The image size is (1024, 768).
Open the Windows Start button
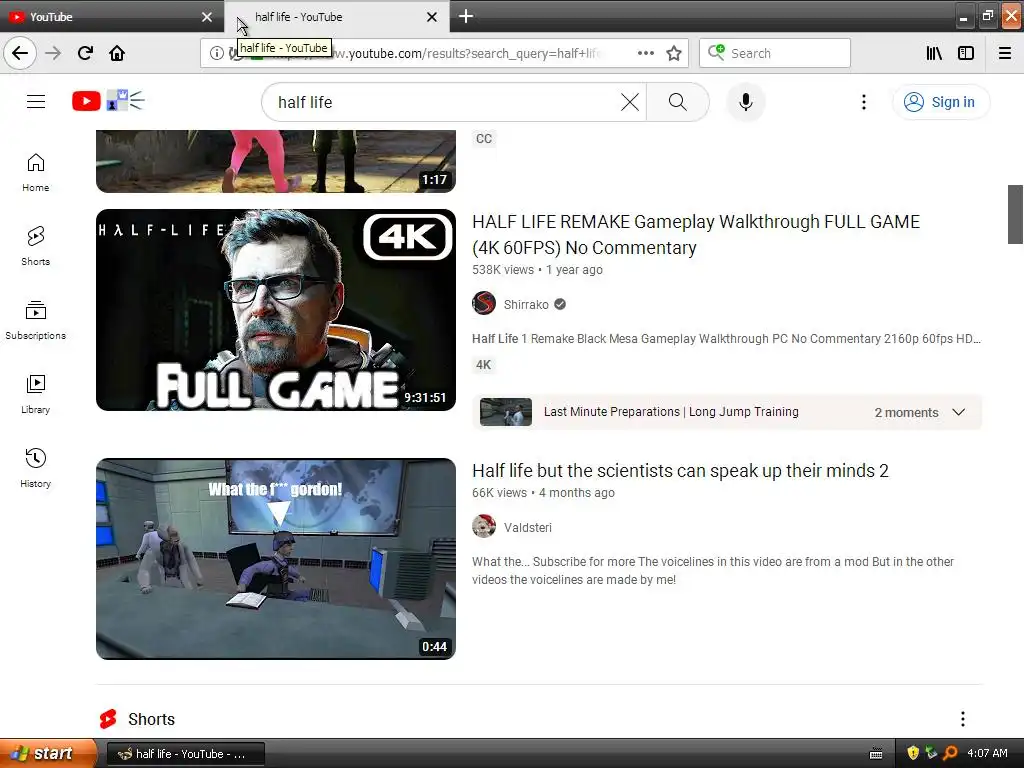point(48,754)
